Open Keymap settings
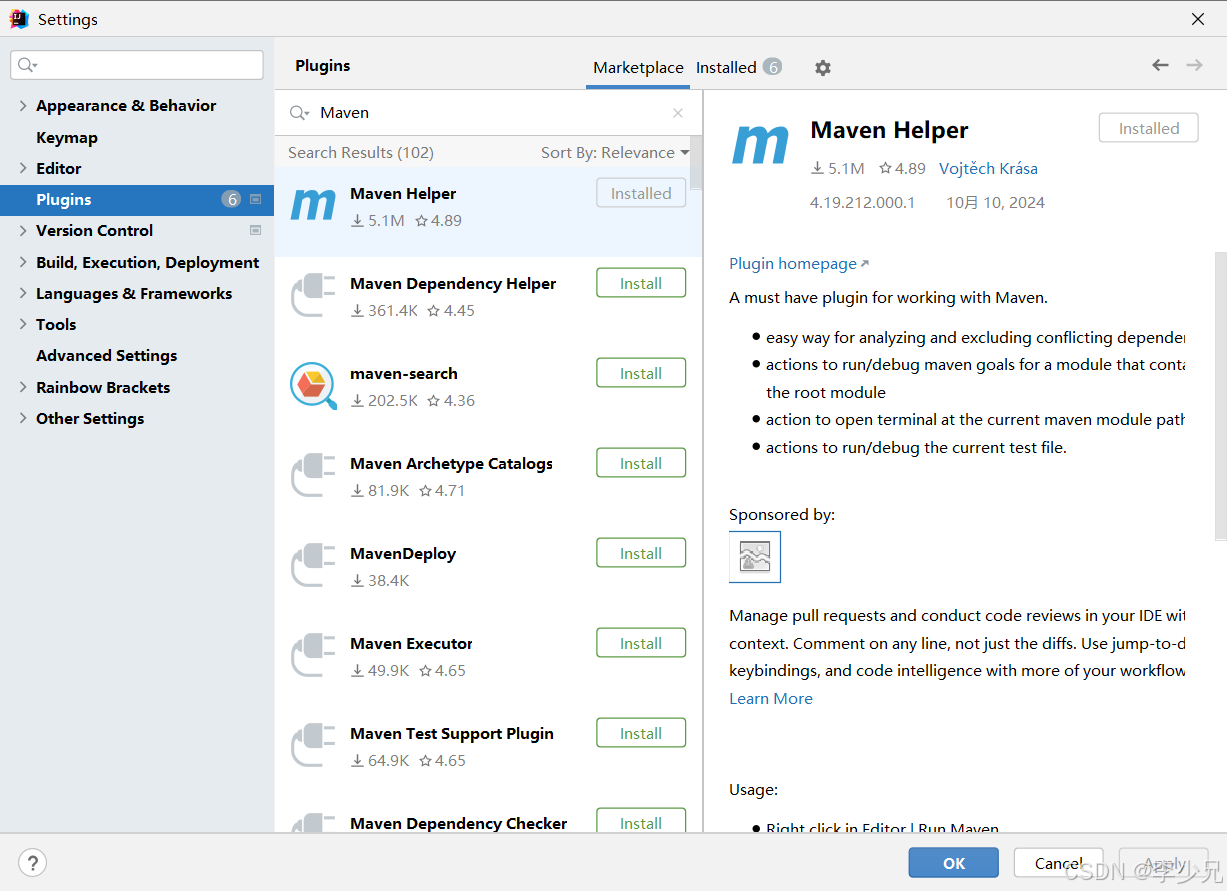 (x=67, y=137)
